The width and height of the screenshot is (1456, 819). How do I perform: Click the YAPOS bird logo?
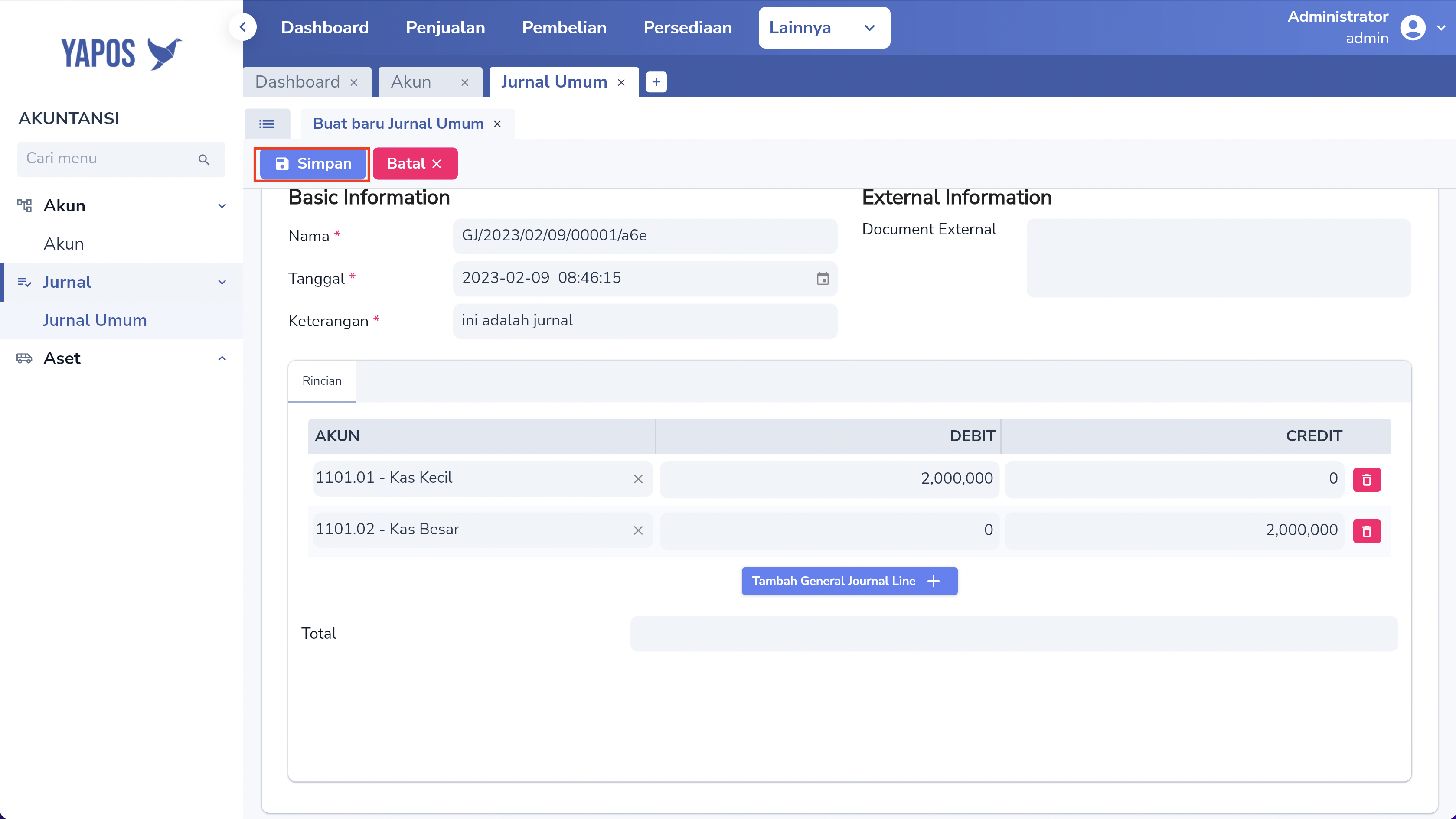[164, 54]
